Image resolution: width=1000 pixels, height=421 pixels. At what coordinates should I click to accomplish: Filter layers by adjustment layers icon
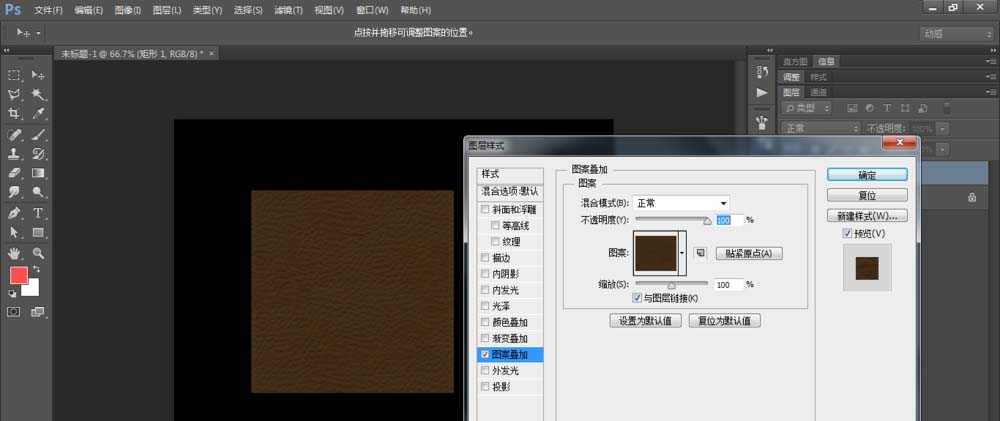(x=869, y=108)
